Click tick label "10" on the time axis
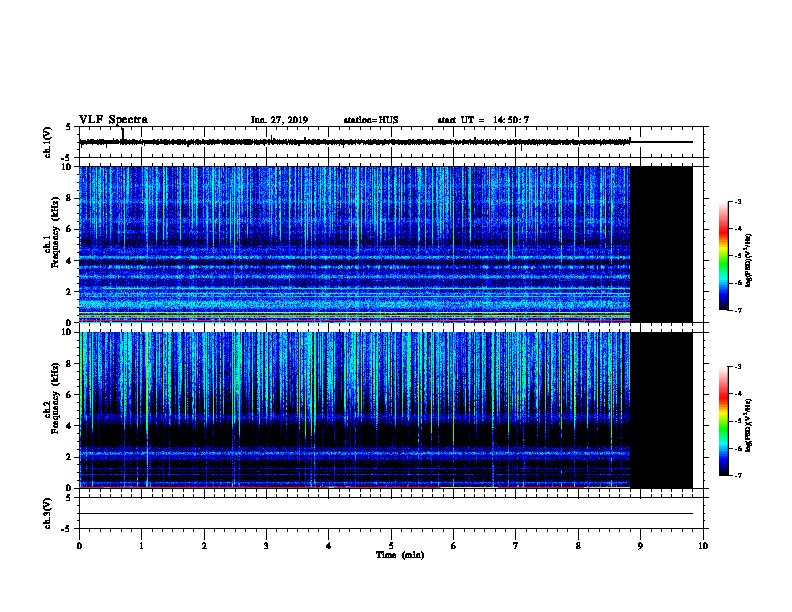The width and height of the screenshot is (792, 612). coord(703,546)
